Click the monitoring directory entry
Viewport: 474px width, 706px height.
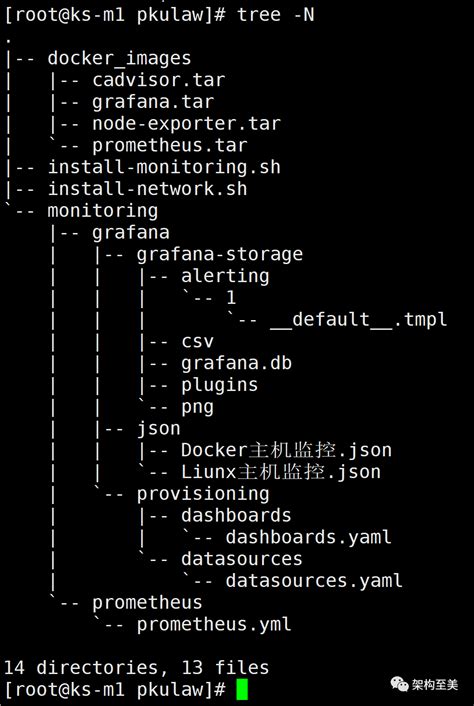[x=103, y=211]
